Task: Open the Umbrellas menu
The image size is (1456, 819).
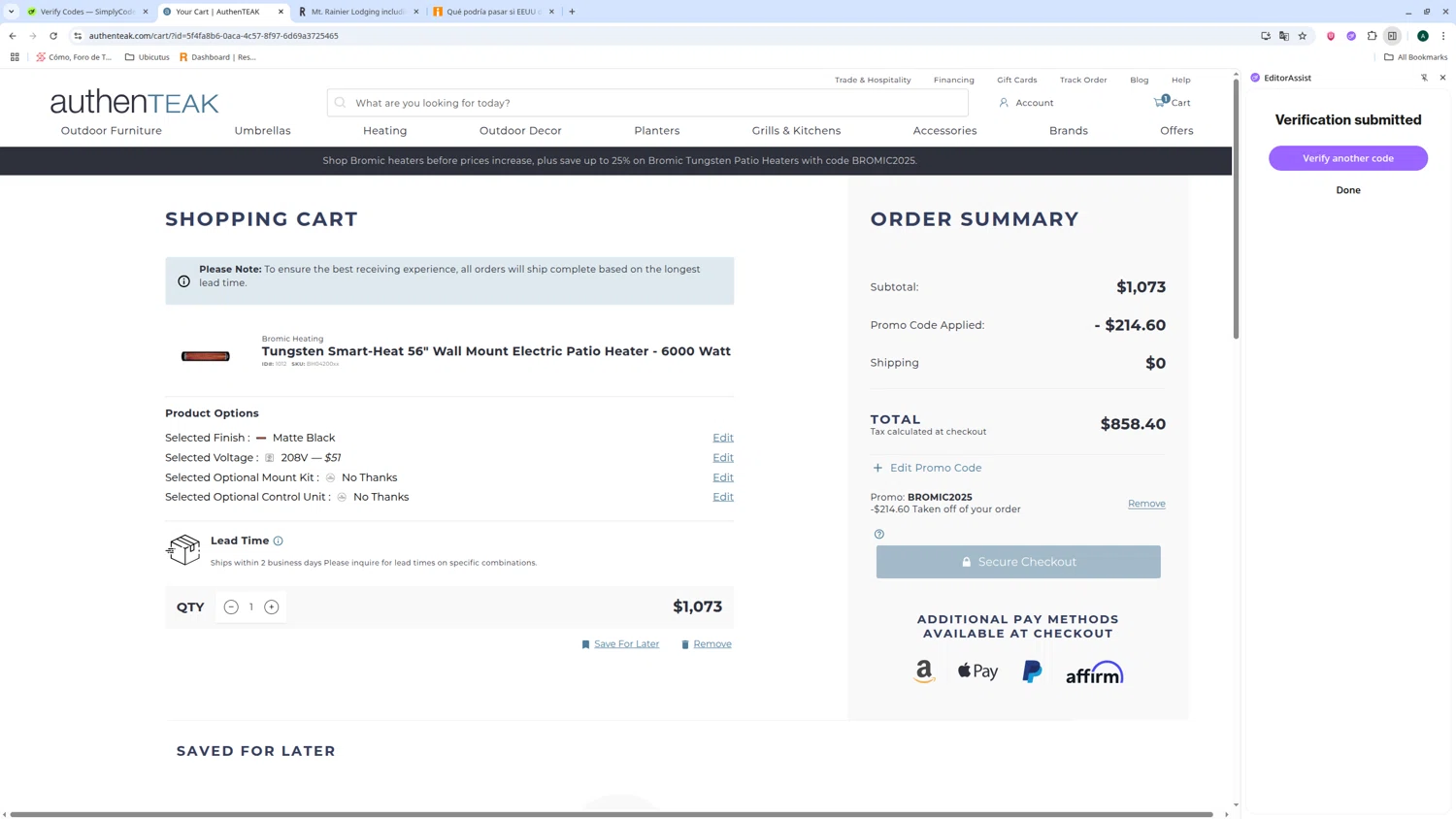Action: point(262,131)
